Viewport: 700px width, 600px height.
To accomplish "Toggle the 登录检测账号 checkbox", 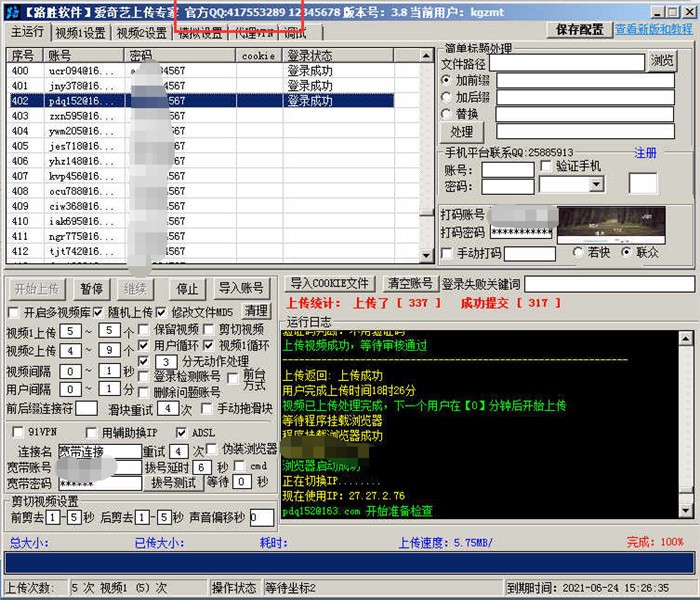I will 144,377.
